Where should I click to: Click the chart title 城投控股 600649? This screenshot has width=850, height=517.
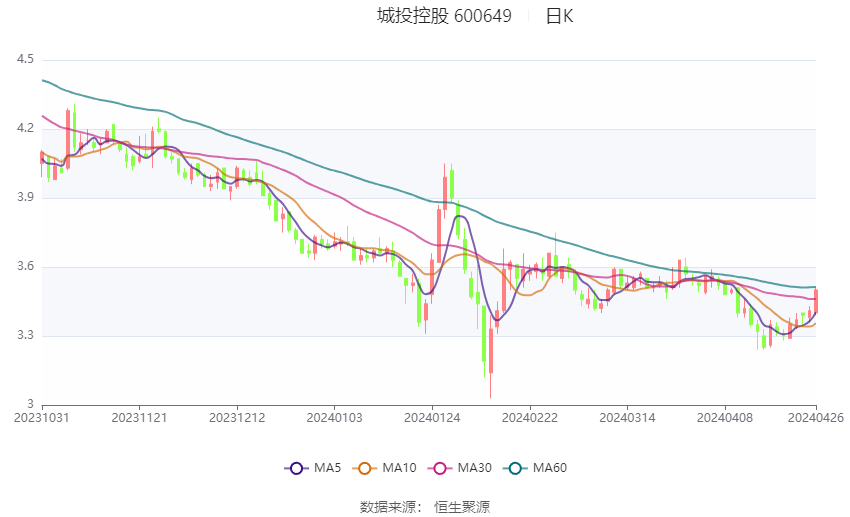point(444,16)
